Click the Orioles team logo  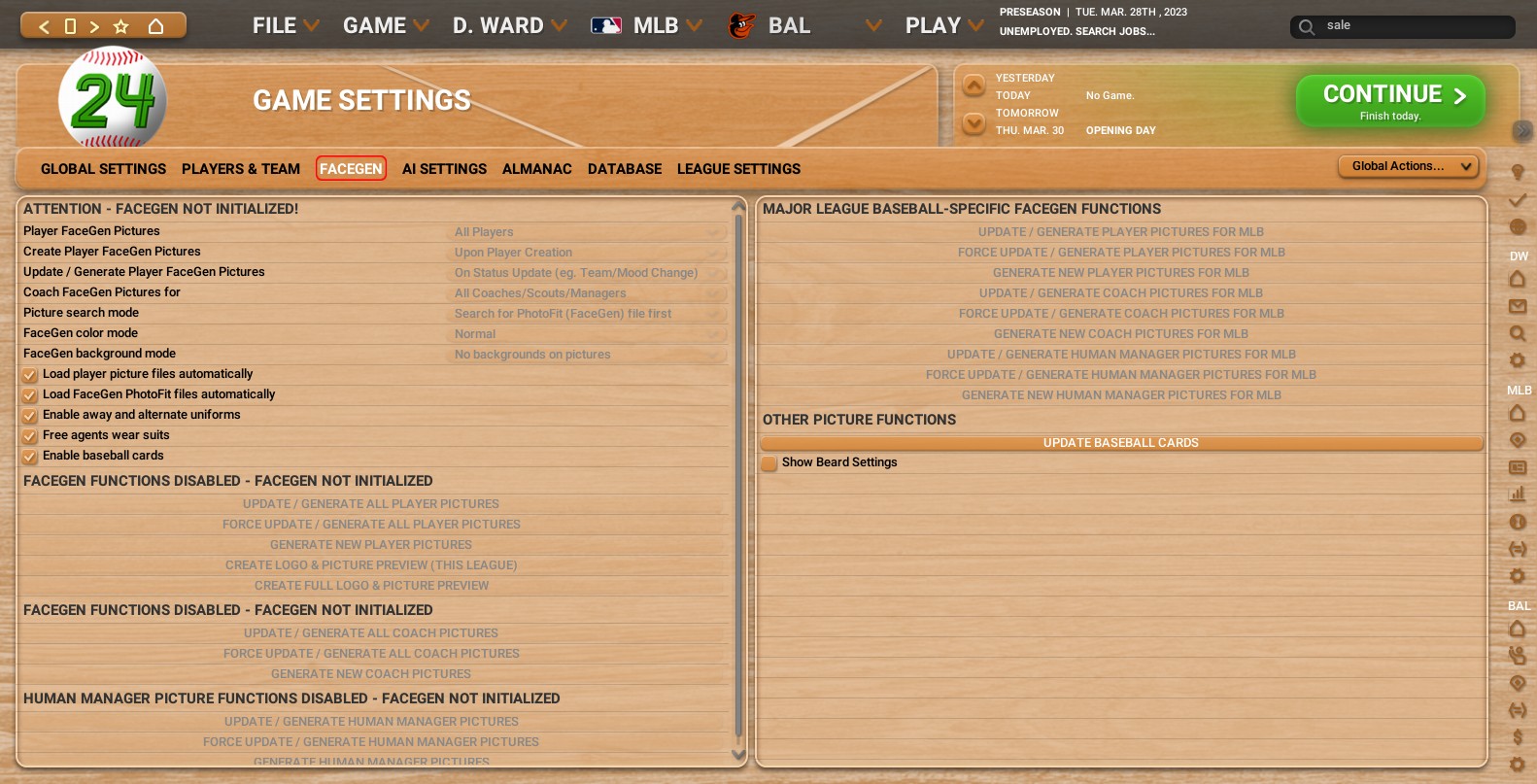(x=741, y=26)
